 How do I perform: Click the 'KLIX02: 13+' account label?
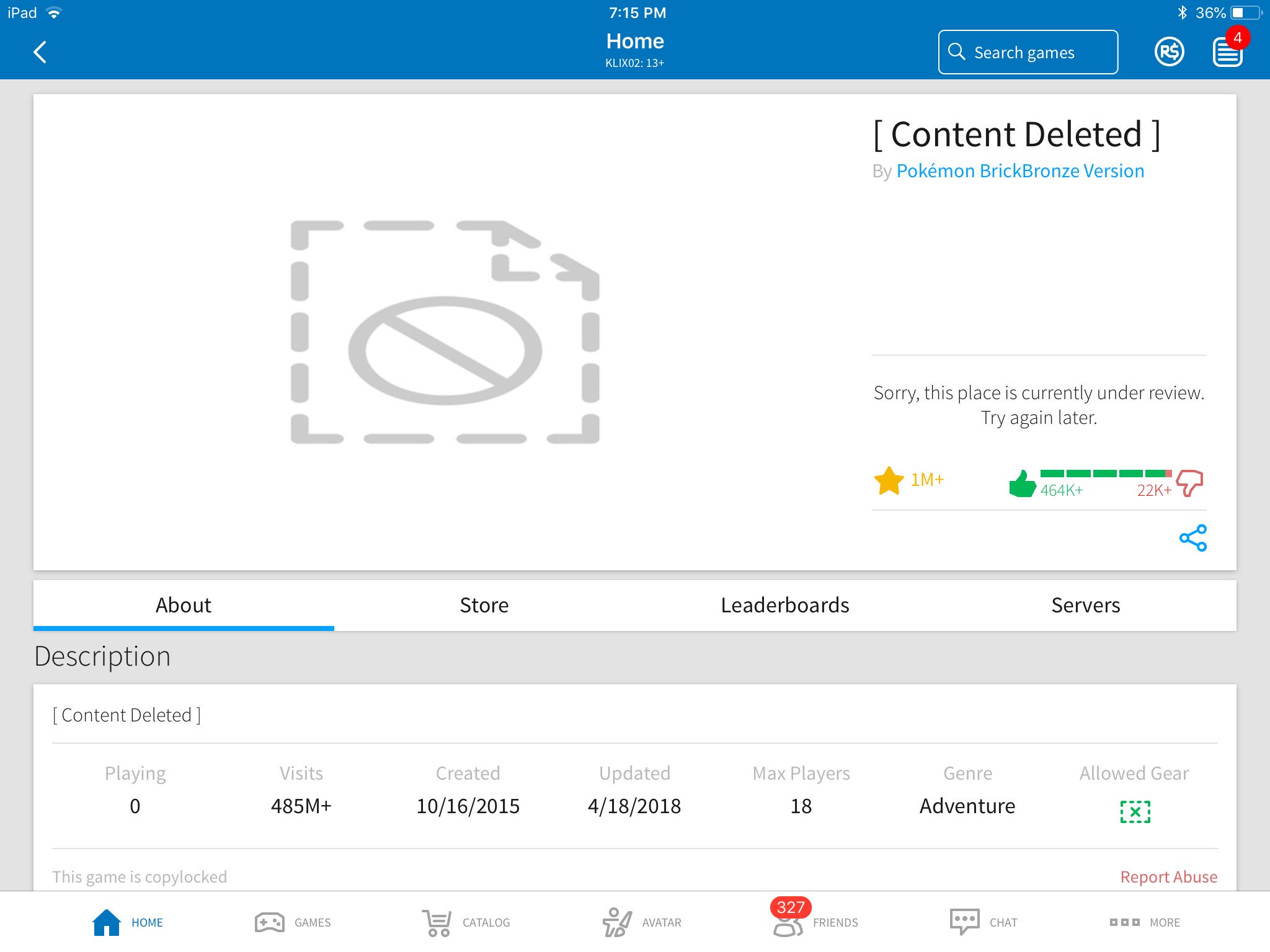[x=635, y=63]
